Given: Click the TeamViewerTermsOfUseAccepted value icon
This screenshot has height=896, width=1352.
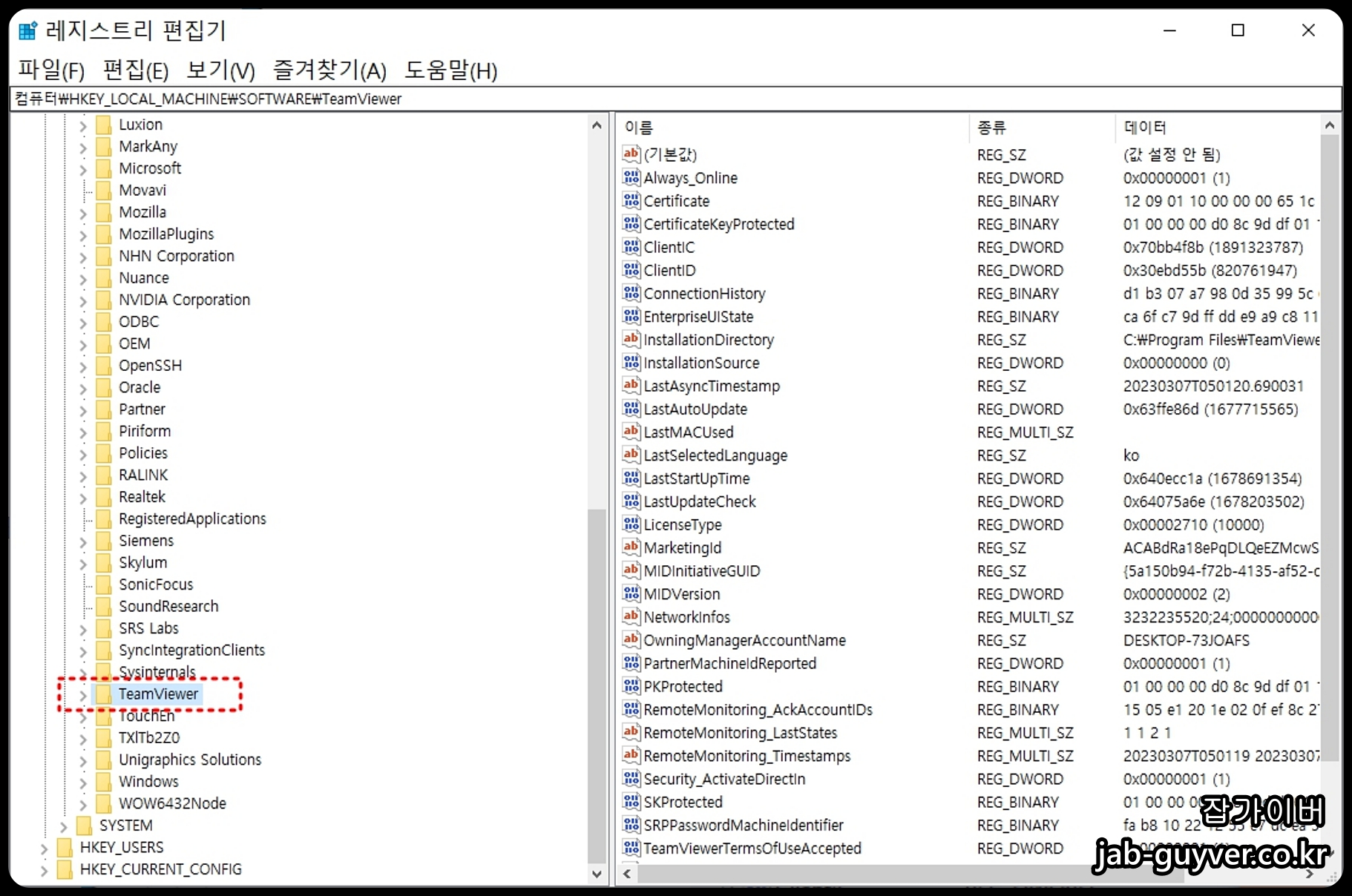Looking at the screenshot, I should (631, 848).
